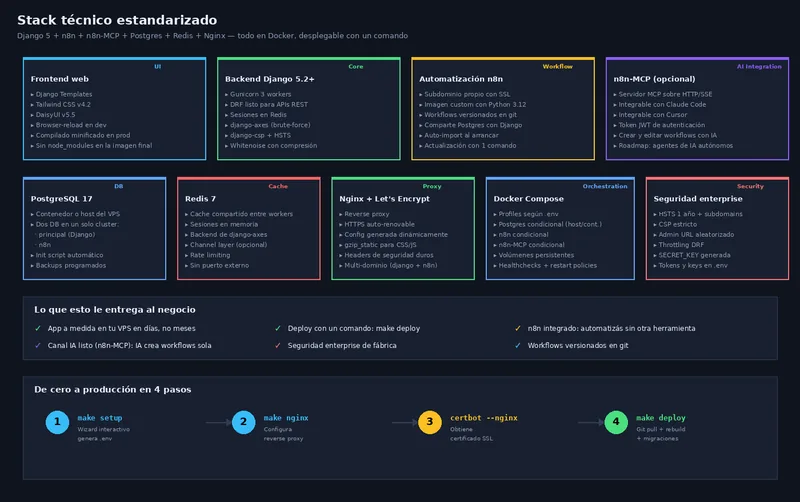Click the 'Token JWT de autenticación' bullet

(659, 125)
